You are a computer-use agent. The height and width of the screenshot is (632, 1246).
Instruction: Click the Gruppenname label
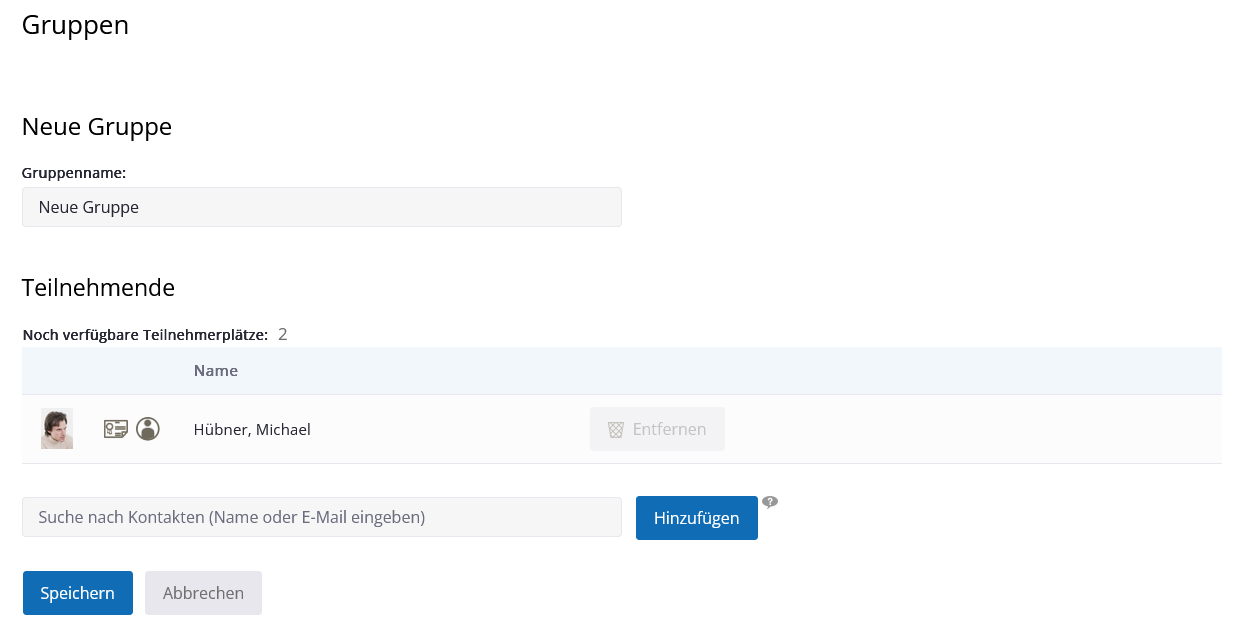(x=74, y=173)
